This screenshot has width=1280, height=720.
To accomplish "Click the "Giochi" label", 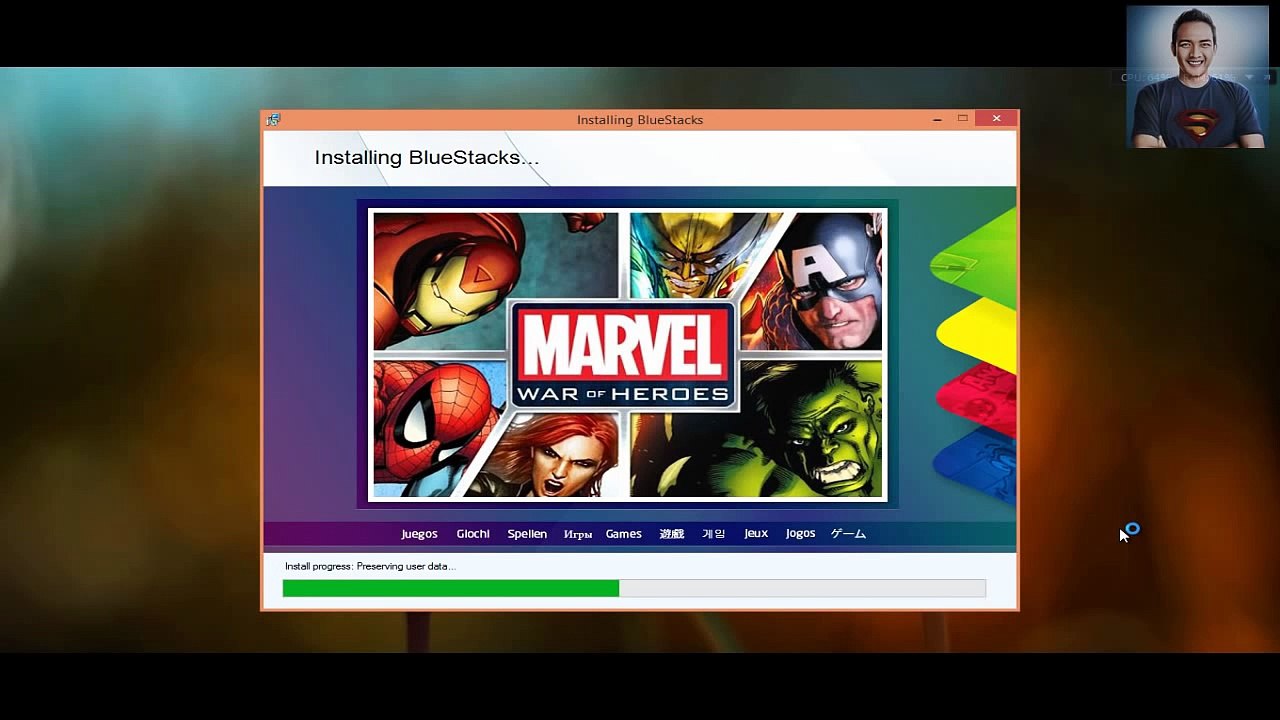I will click(473, 534).
